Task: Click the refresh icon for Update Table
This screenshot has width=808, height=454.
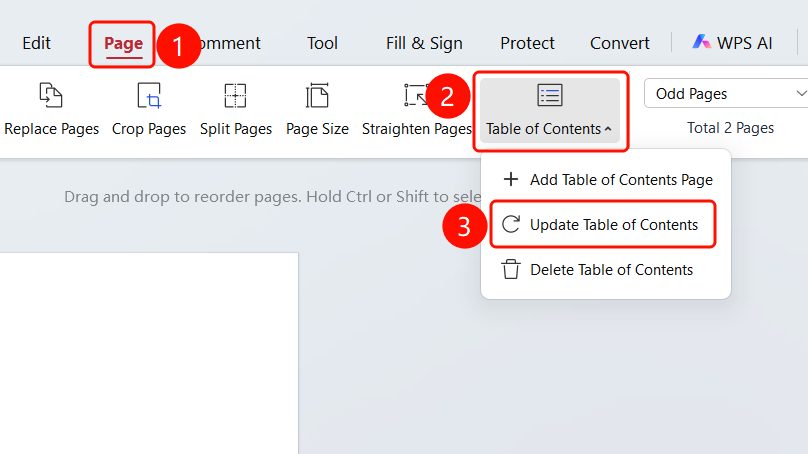Action: tap(511, 224)
